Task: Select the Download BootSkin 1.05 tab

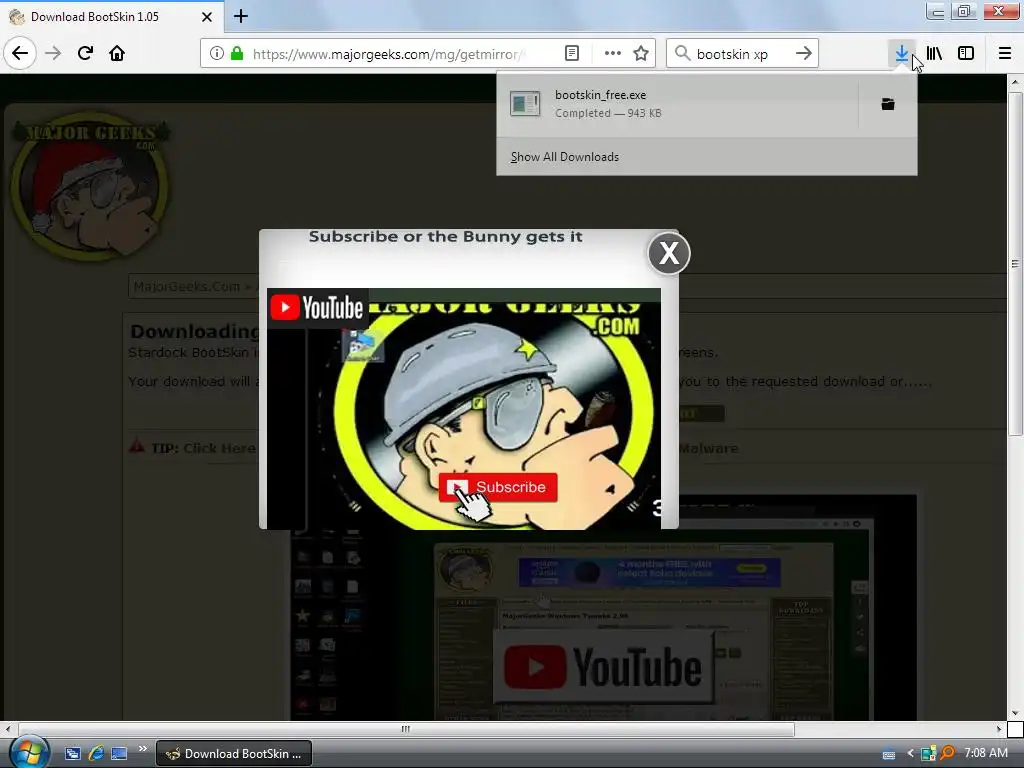Action: tap(112, 17)
